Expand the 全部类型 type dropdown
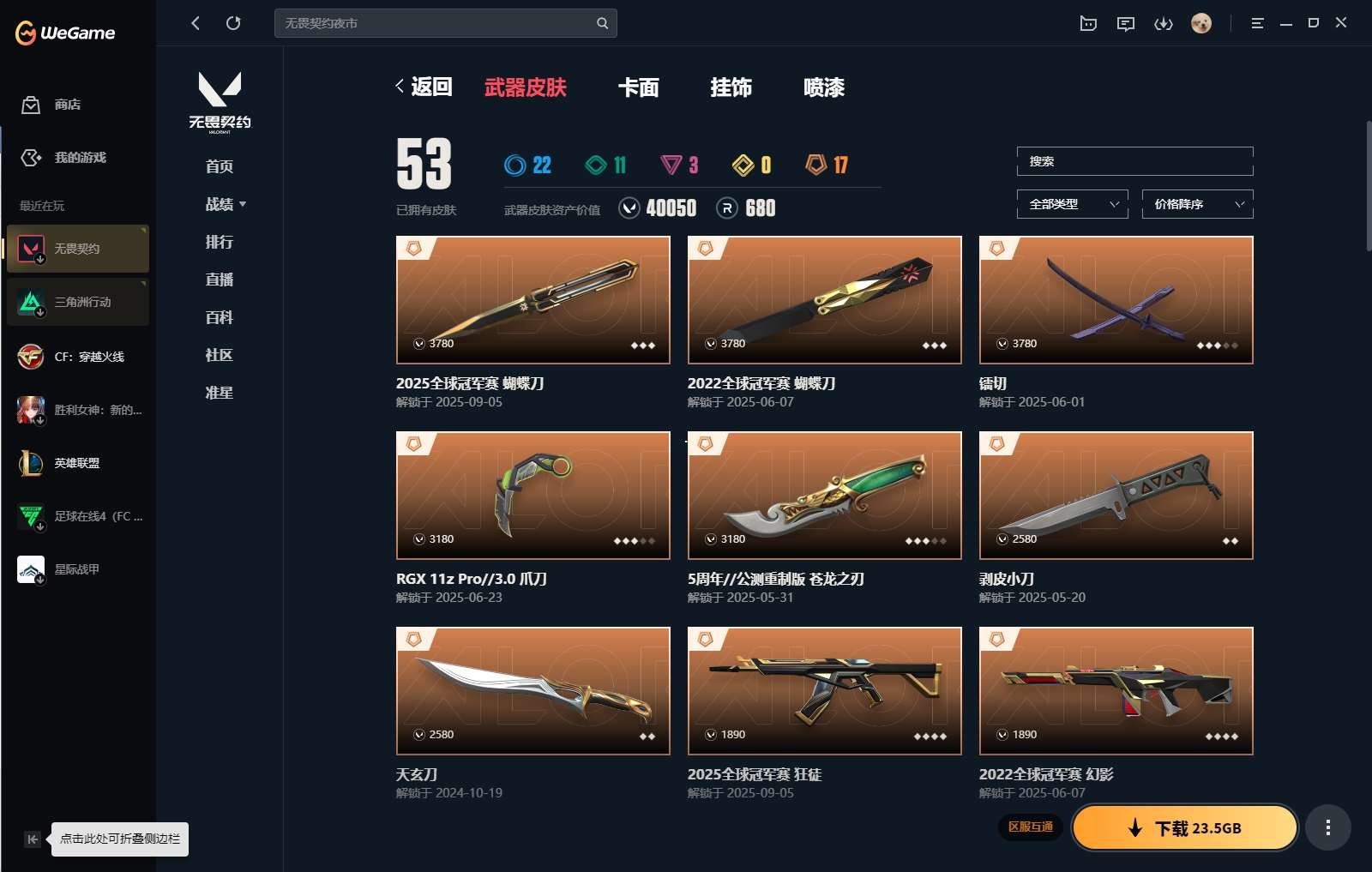1372x872 pixels. [x=1073, y=204]
